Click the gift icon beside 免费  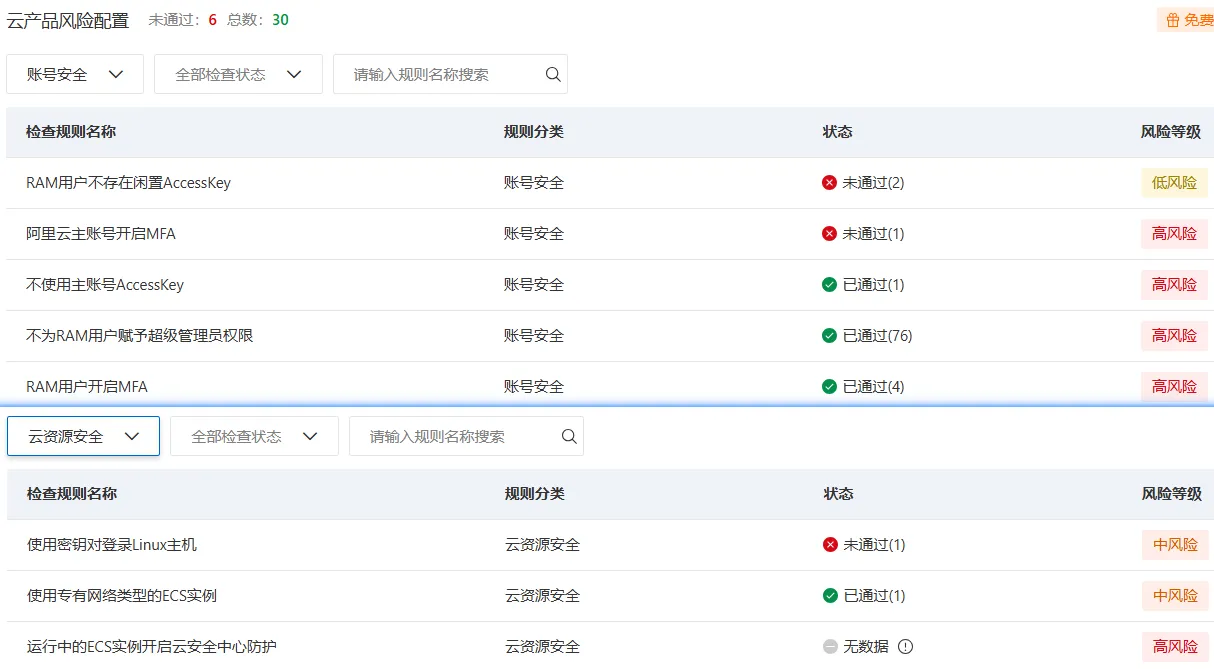pyautogui.click(x=1173, y=20)
